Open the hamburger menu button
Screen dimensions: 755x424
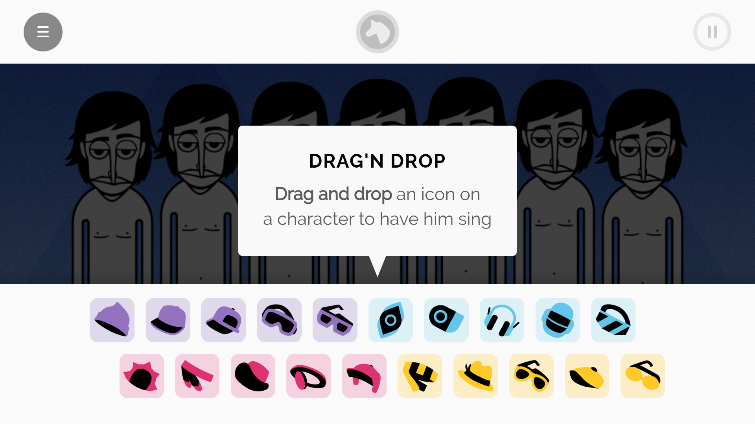[43, 32]
